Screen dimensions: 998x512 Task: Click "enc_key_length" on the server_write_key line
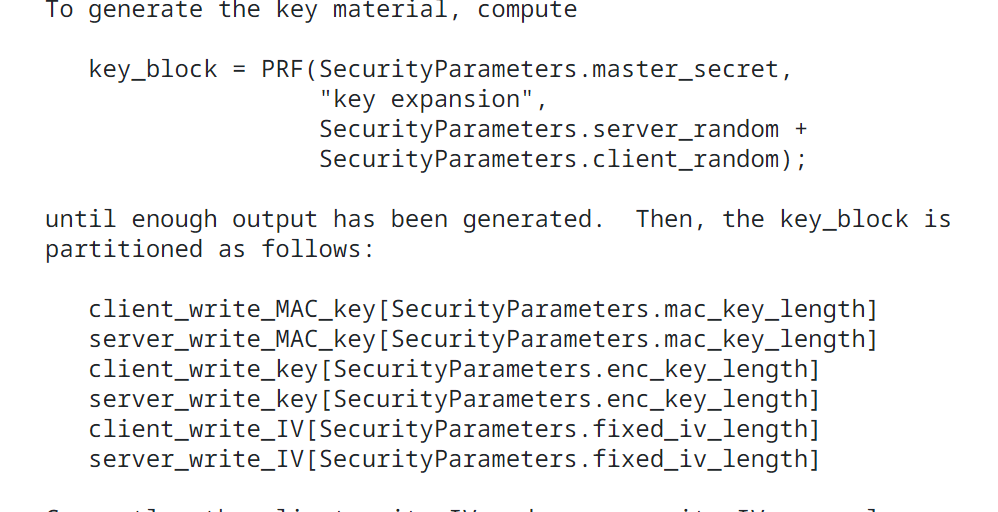(710, 399)
